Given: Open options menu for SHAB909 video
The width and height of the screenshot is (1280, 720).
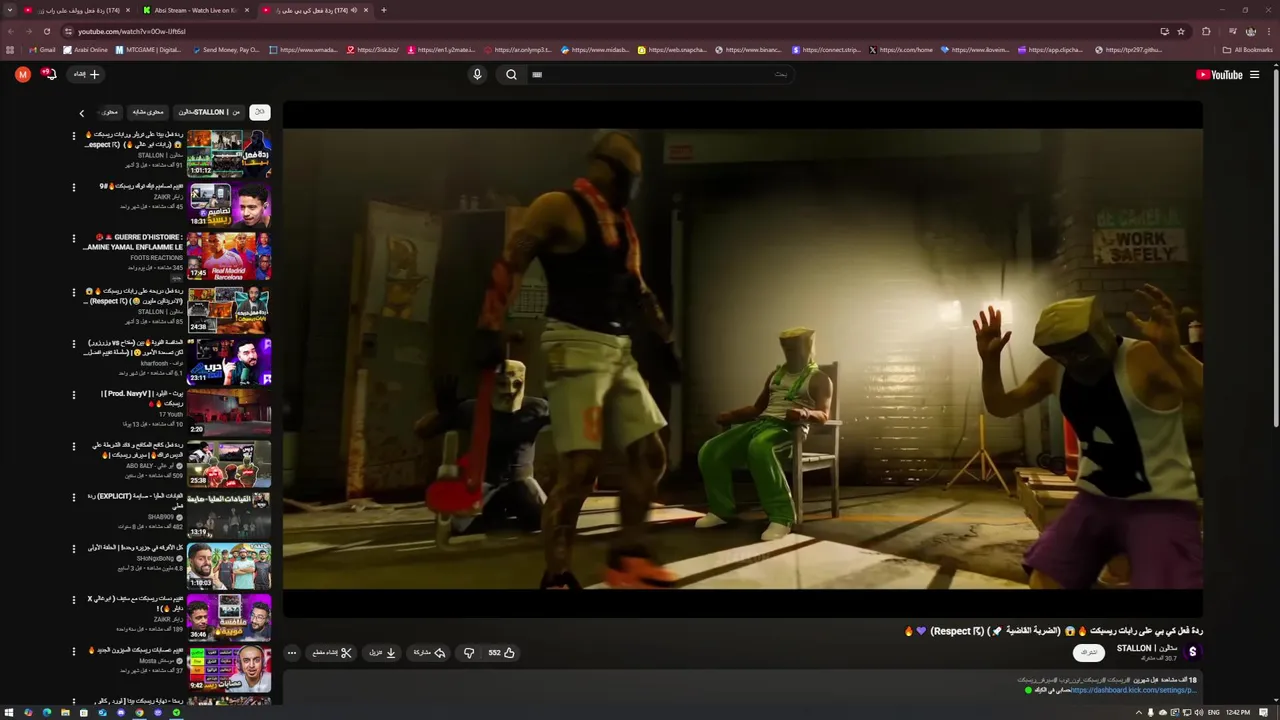Looking at the screenshot, I should point(73,497).
